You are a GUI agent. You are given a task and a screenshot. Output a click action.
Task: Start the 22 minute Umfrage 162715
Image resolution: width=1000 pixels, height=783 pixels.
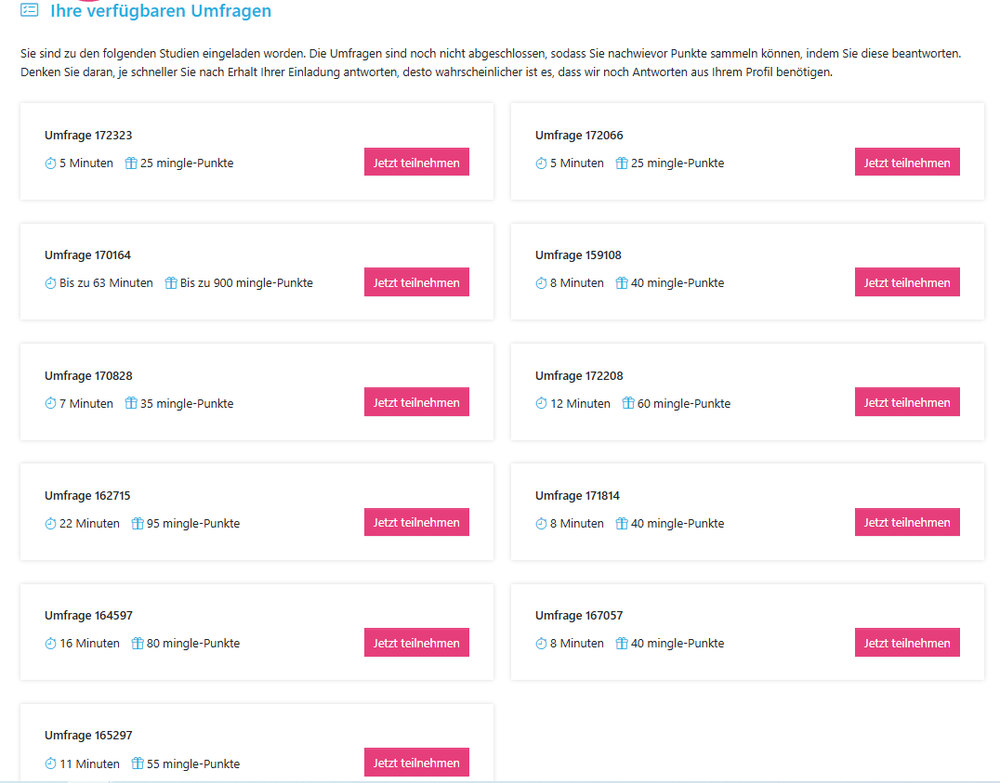(416, 522)
